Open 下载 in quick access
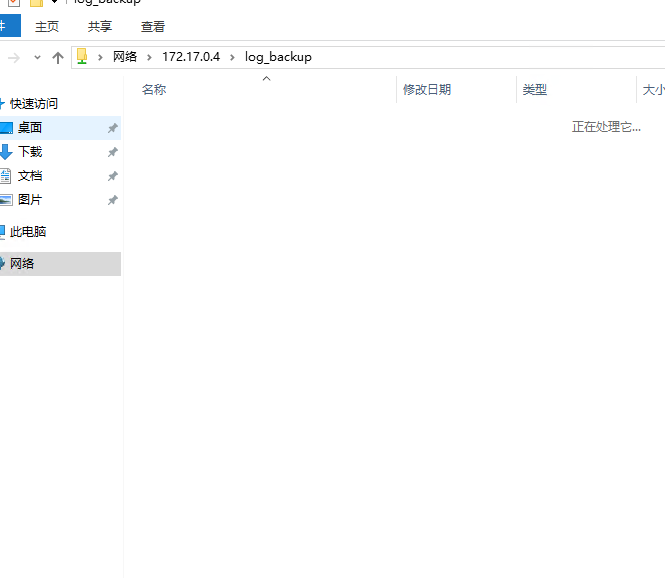The width and height of the screenshot is (665, 578). pos(30,152)
